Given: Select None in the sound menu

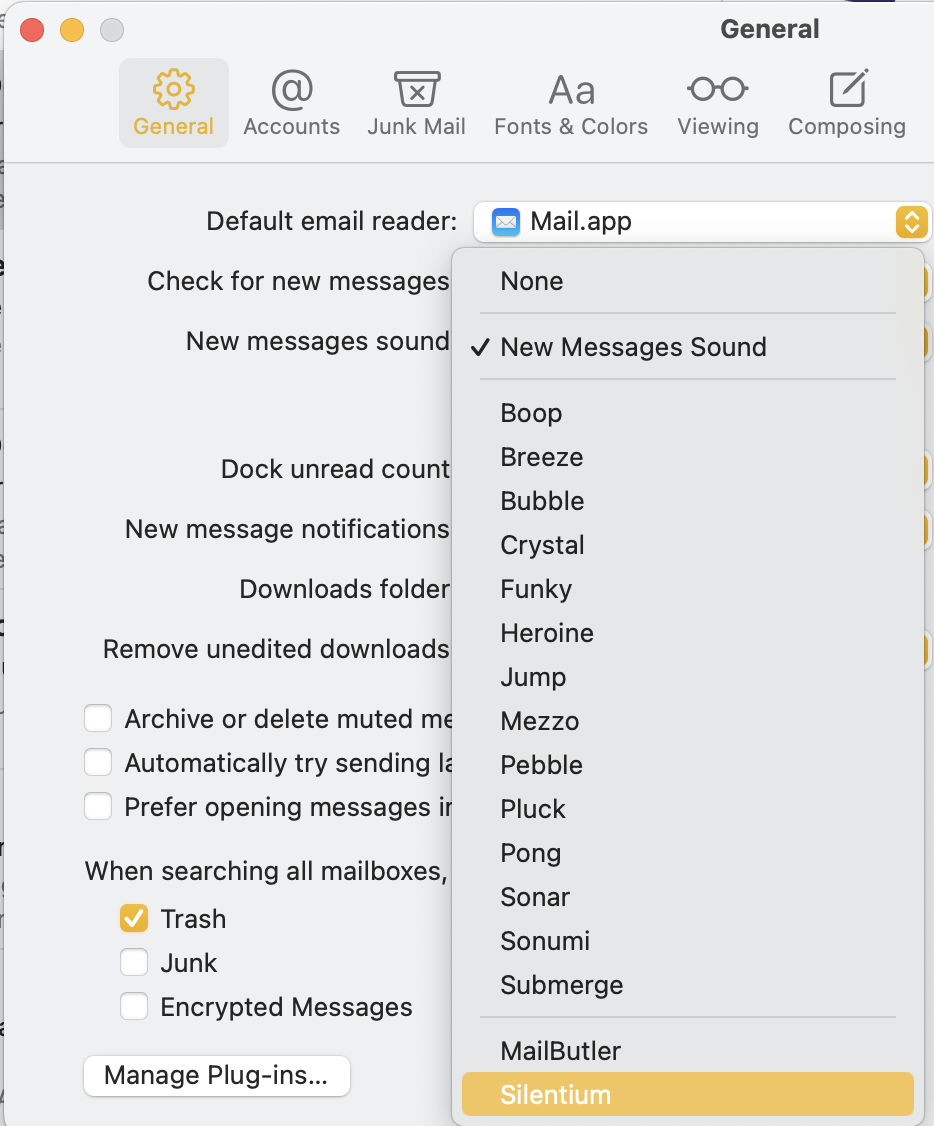Looking at the screenshot, I should [x=688, y=281].
